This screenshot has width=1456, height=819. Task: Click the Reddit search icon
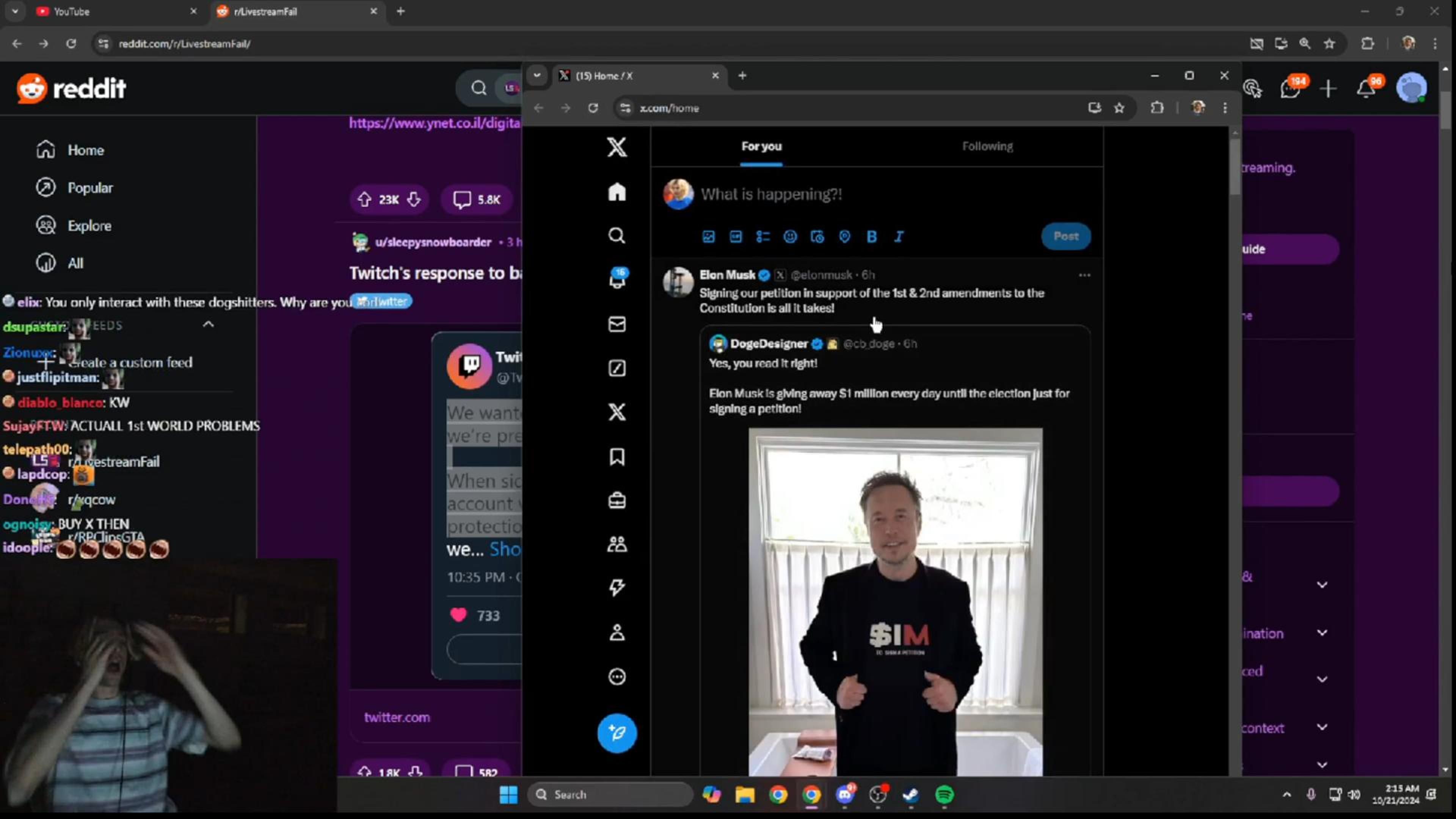coord(479,88)
